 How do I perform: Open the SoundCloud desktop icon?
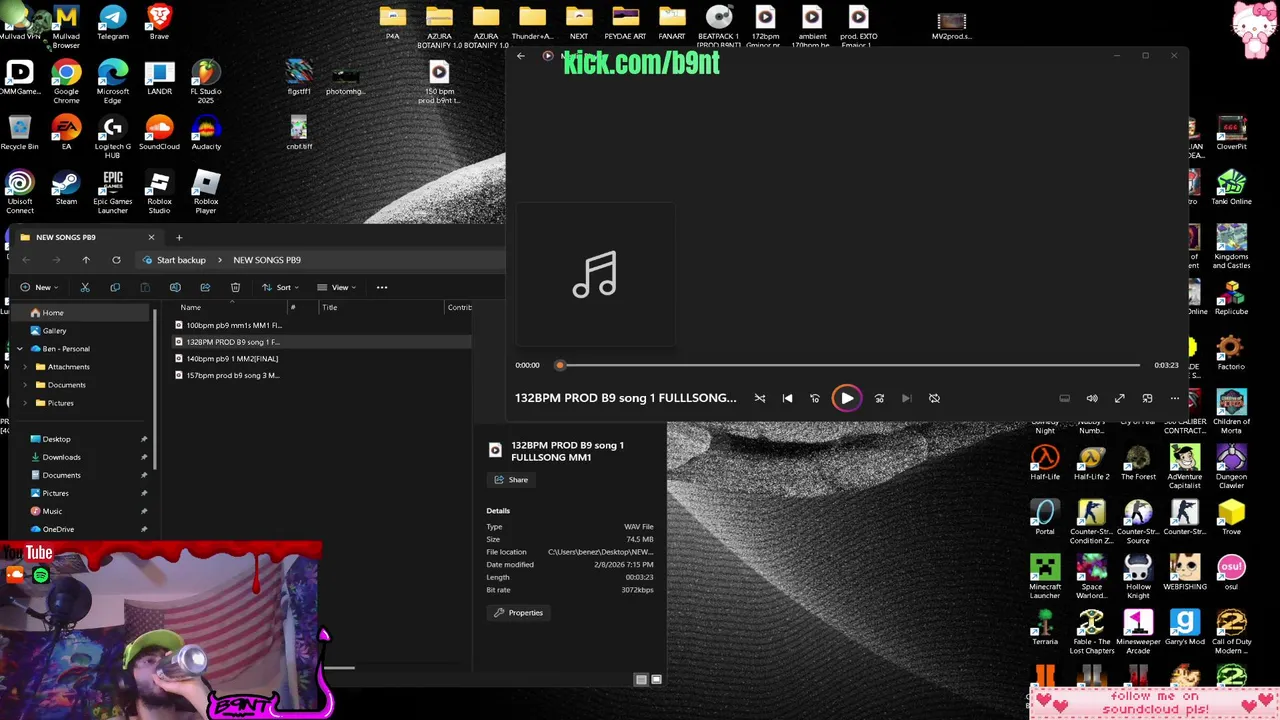159,133
